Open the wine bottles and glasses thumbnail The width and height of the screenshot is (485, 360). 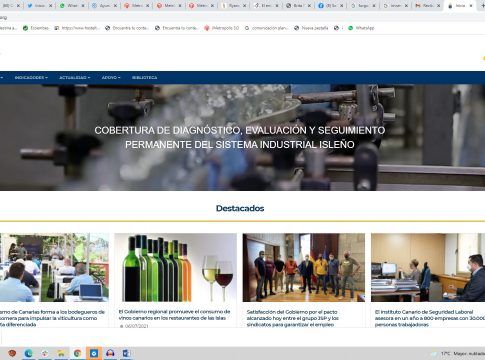[x=176, y=267]
